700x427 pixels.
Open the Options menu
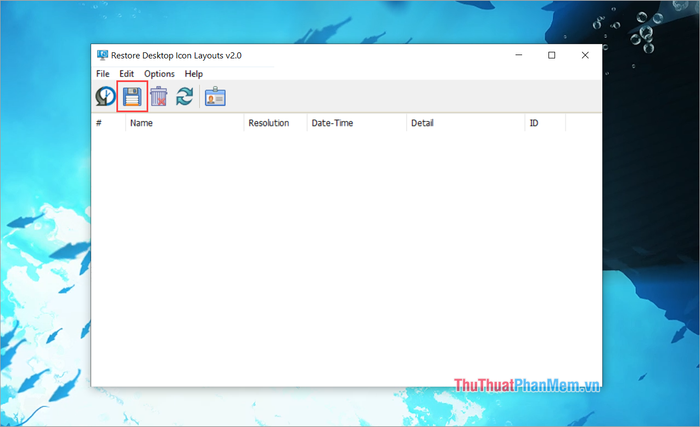tap(159, 74)
